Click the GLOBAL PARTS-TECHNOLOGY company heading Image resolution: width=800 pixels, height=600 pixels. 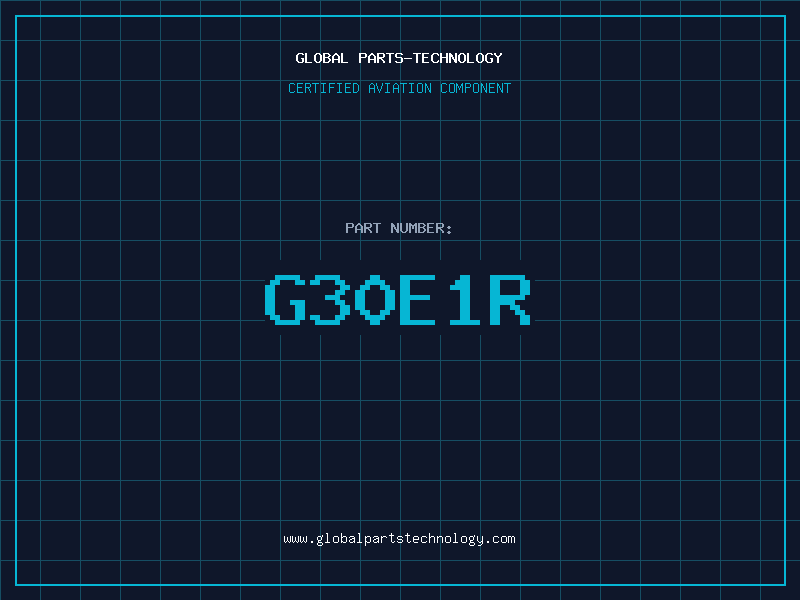399,58
